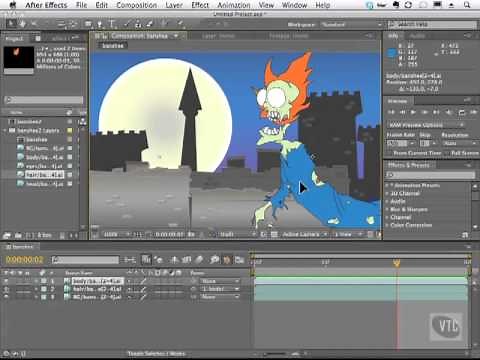Expand the Color Correction effects category

click(x=387, y=225)
